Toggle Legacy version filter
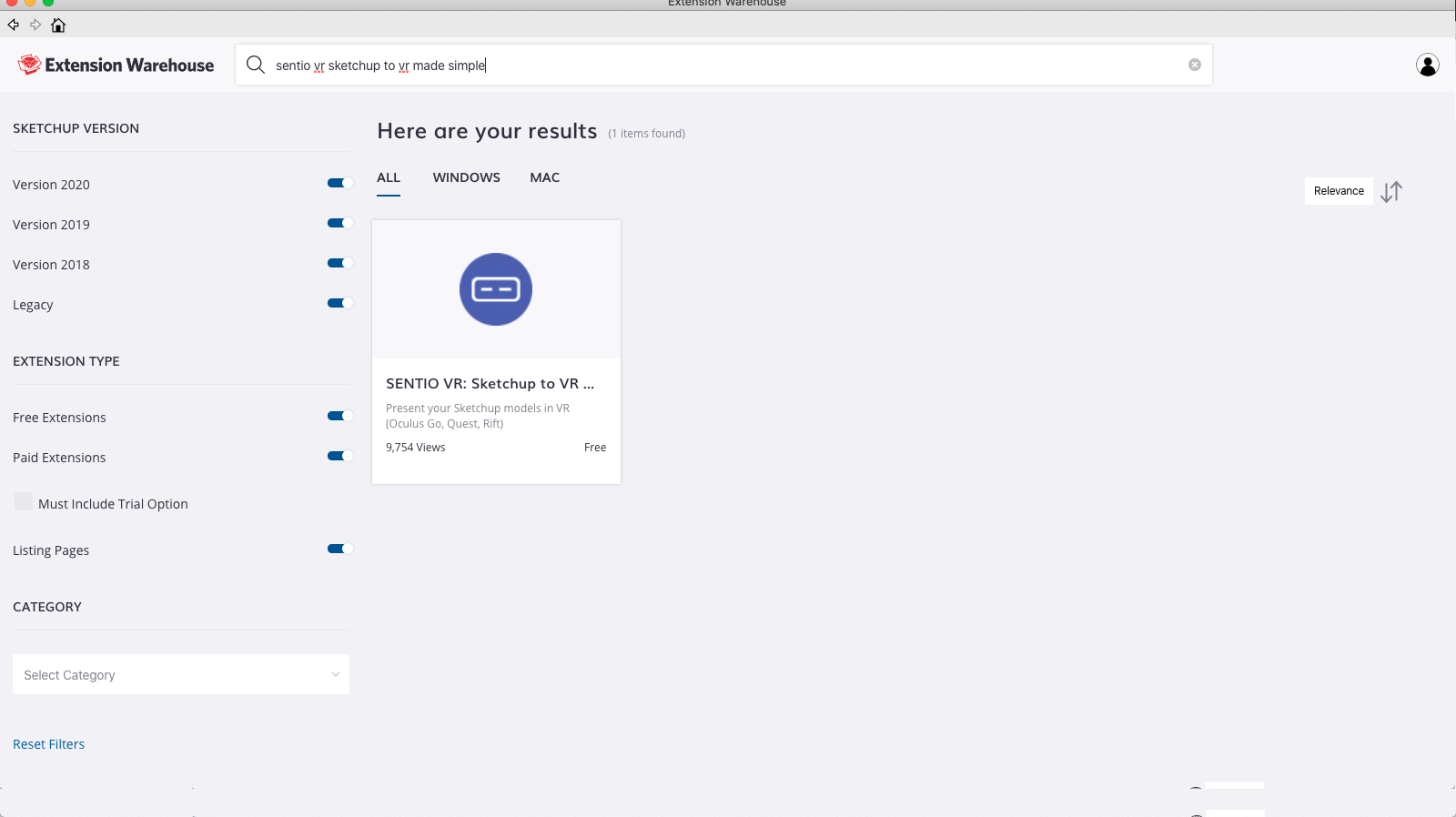The image size is (1456, 817). [340, 303]
